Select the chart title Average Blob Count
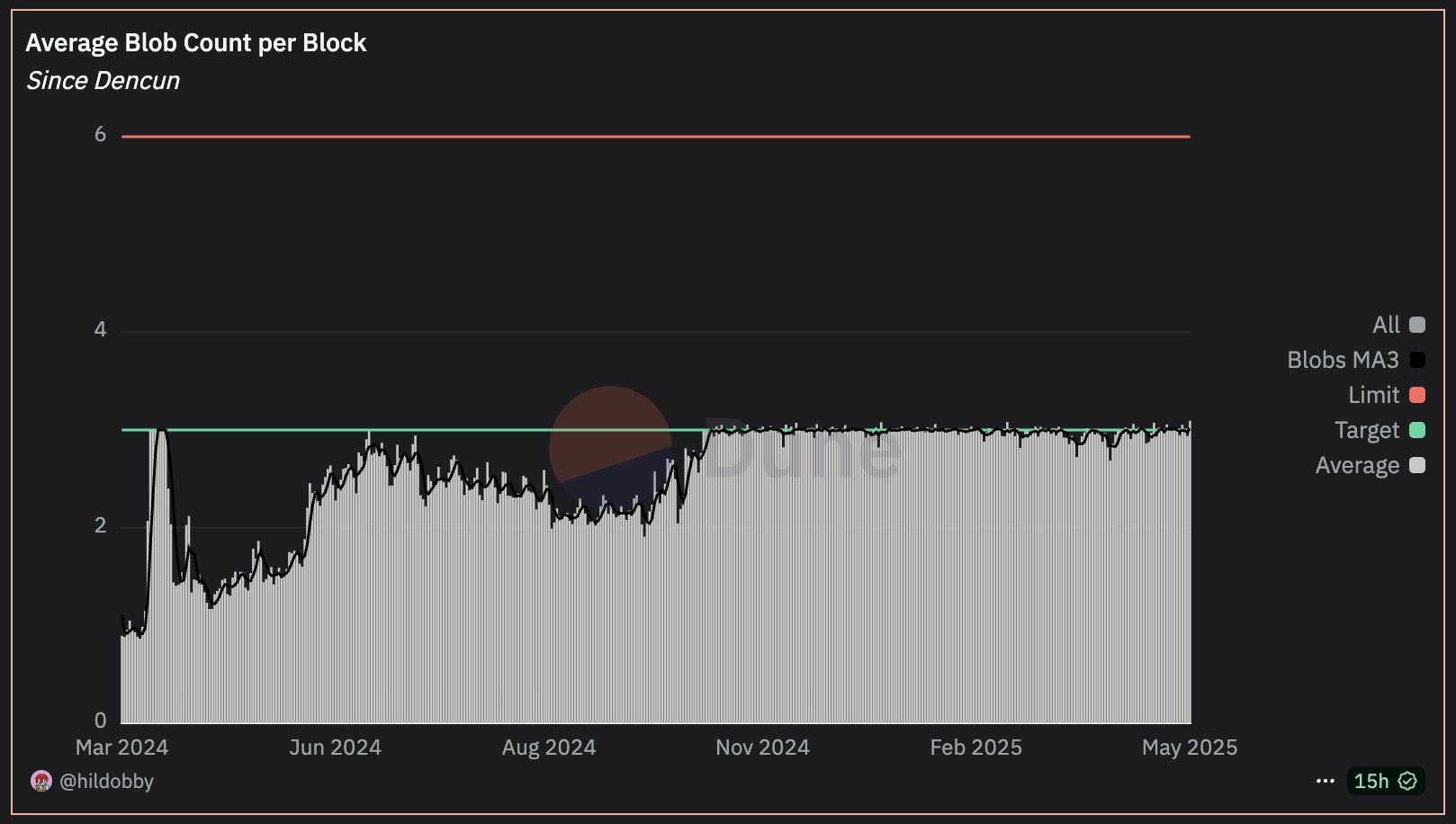 (196, 41)
